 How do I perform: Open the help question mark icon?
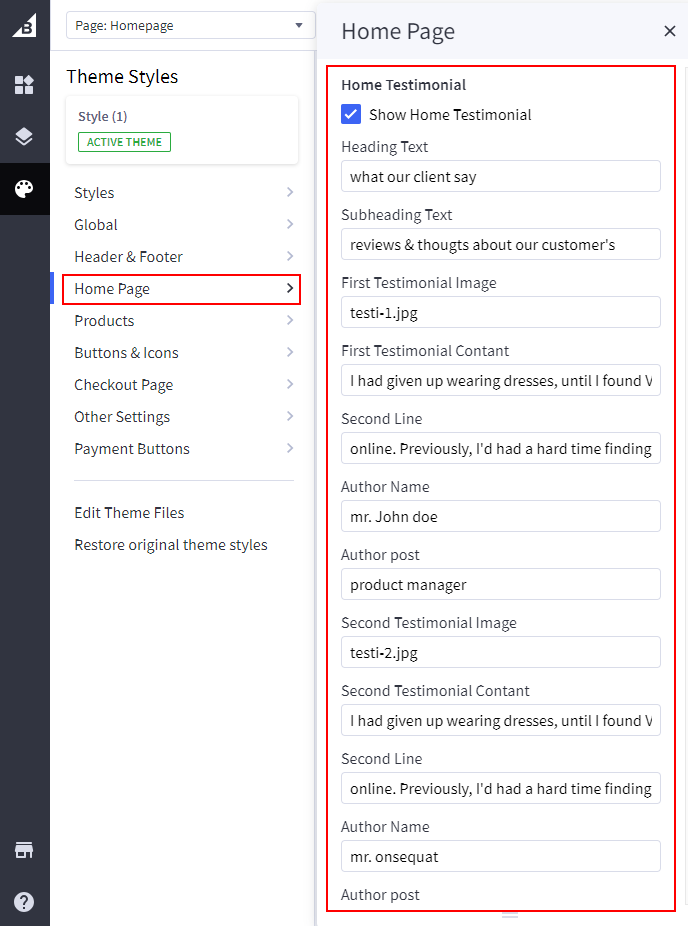[24, 901]
